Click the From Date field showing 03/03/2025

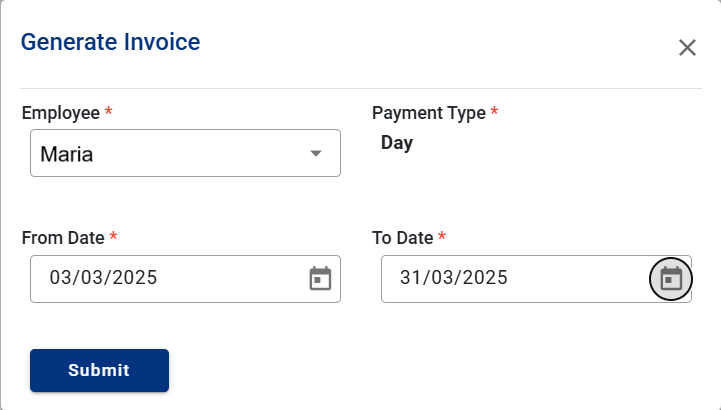coord(185,279)
